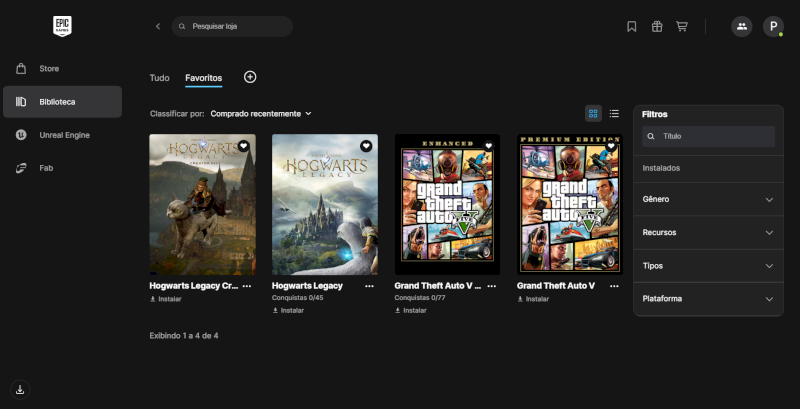Image resolution: width=800 pixels, height=409 pixels.
Task: Open the gift redeem icon
Action: point(657,27)
